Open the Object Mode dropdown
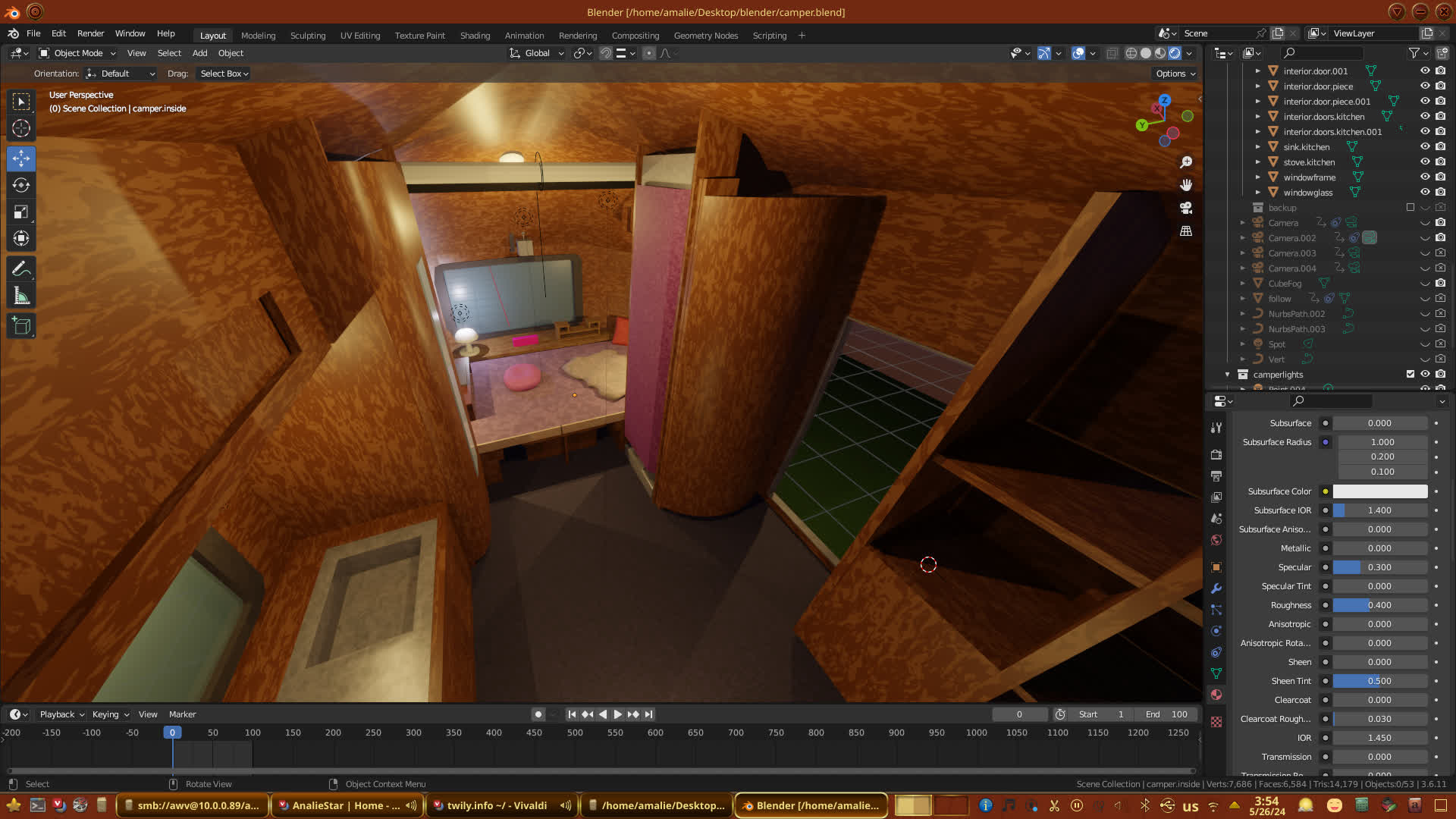Viewport: 1456px width, 819px height. coord(77,53)
